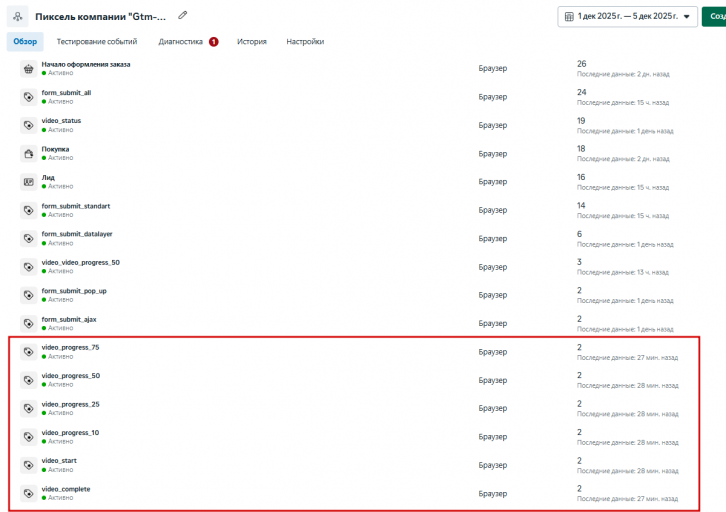
Task: Click shopping bag icon of Покупка event
Action: pyautogui.click(x=29, y=154)
